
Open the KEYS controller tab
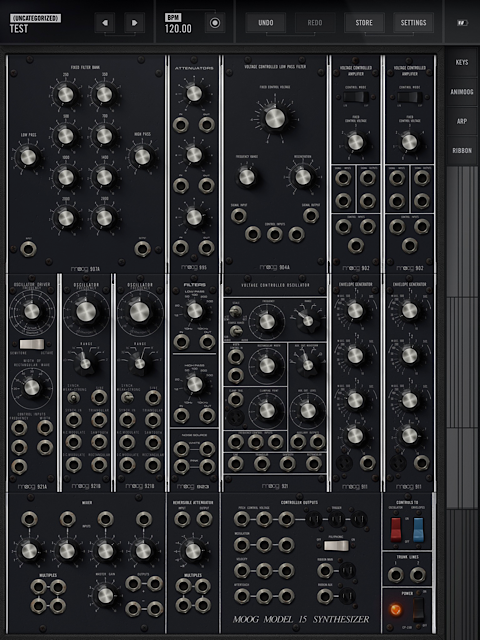pyautogui.click(x=462, y=62)
